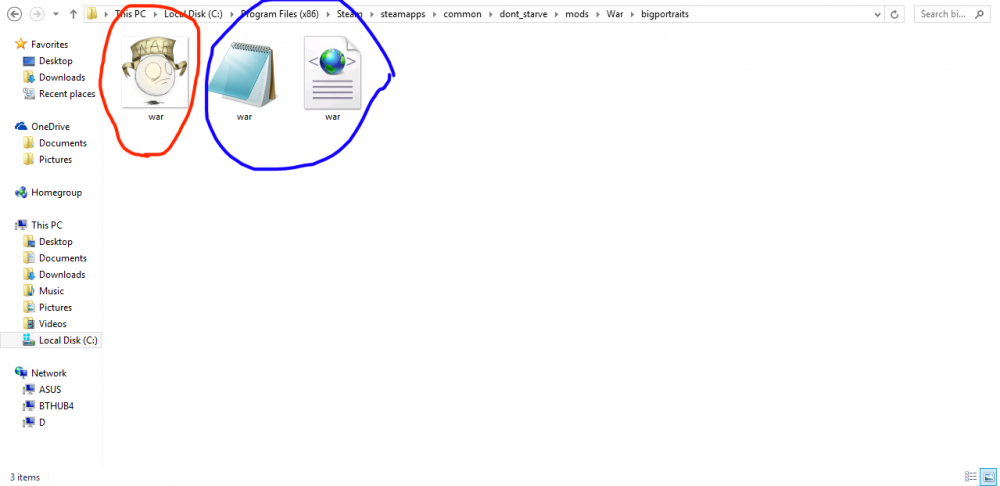Click the '3 items' status bar text
Screen dimensions: 1000x486
pos(25,477)
